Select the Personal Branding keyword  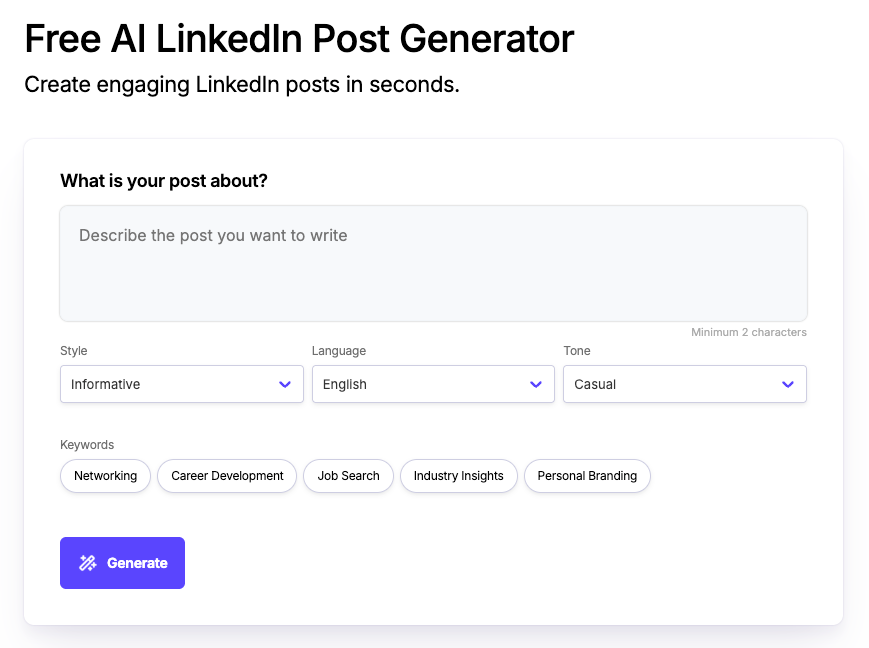tap(587, 476)
